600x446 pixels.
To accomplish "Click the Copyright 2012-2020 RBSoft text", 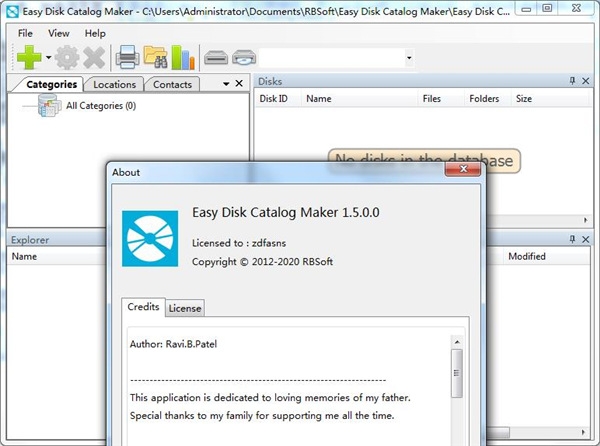I will [262, 262].
